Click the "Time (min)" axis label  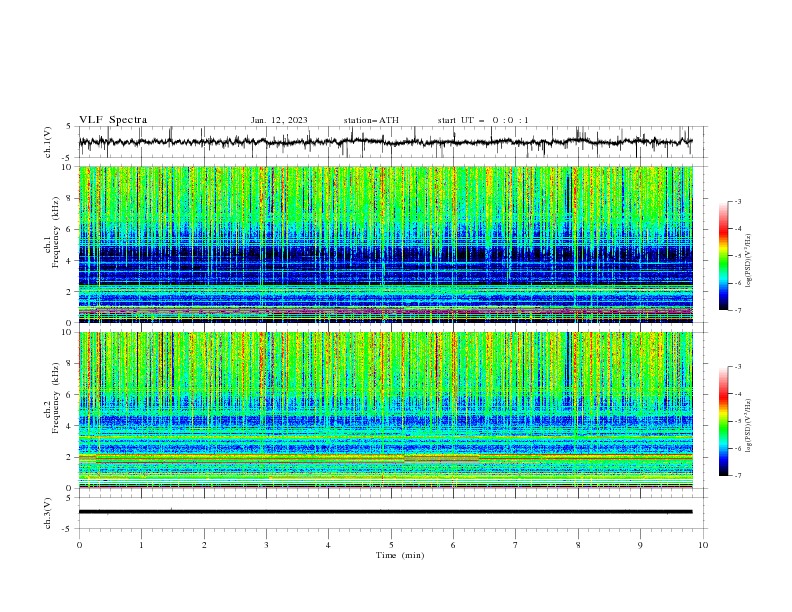tap(400, 555)
